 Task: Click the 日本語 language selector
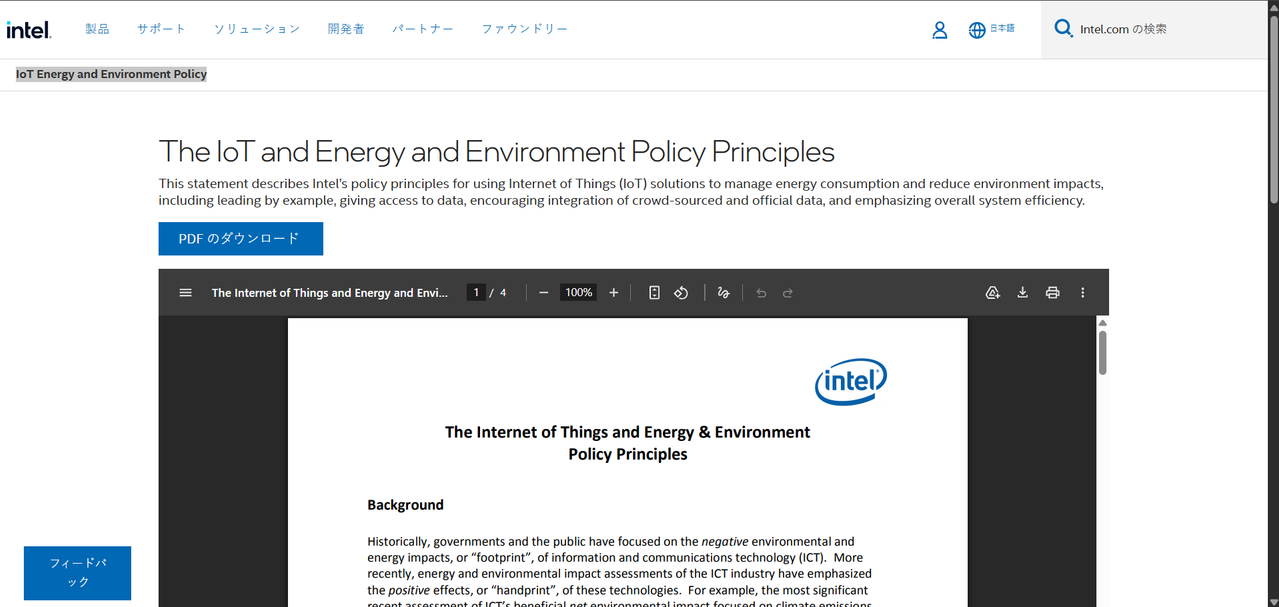pyautogui.click(x=1002, y=29)
